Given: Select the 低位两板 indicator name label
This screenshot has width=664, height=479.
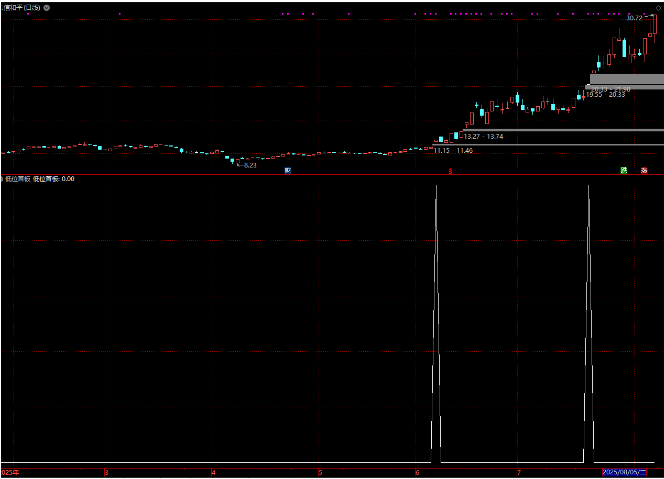Looking at the screenshot, I should click(17, 179).
